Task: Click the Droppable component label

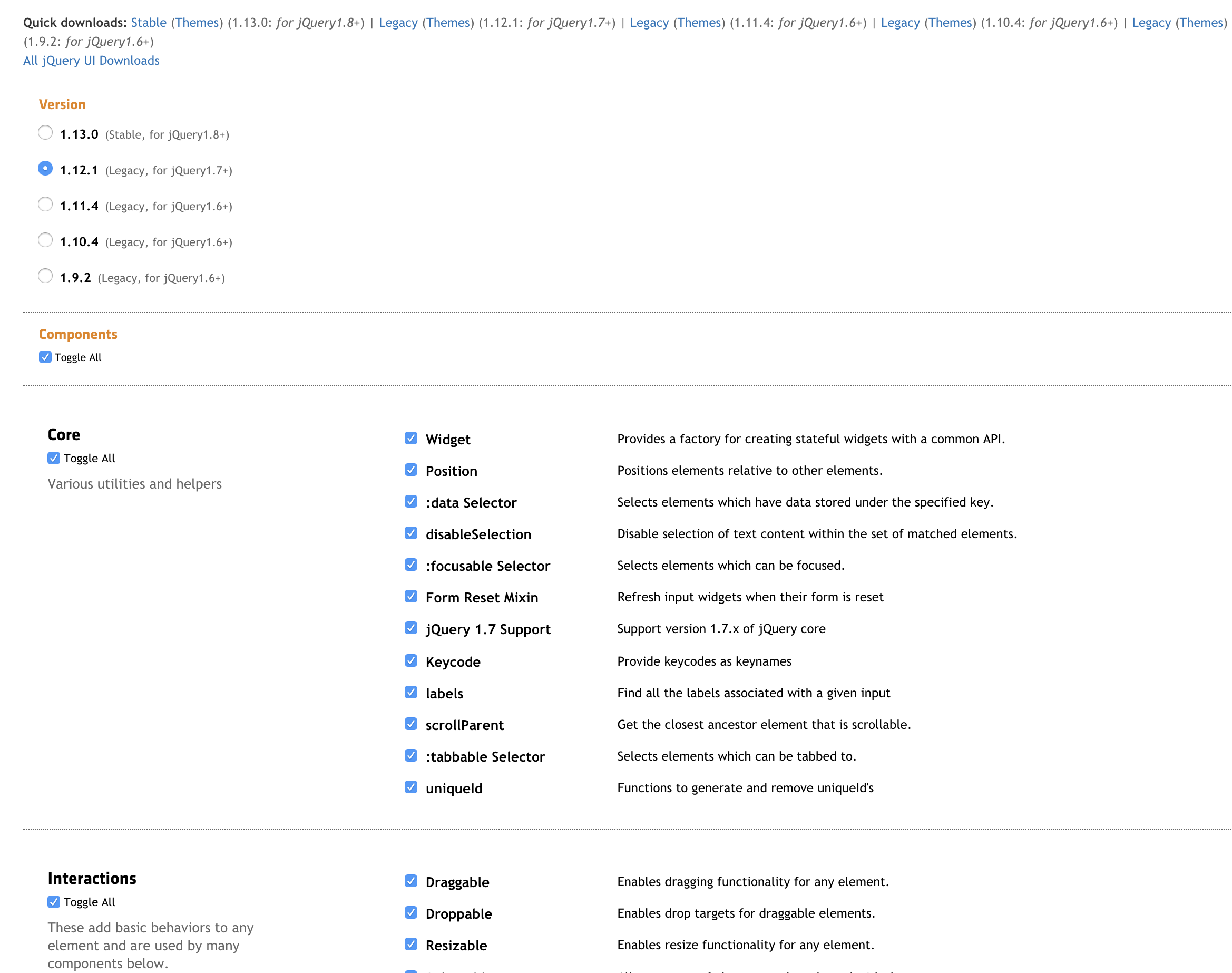Action: [459, 914]
